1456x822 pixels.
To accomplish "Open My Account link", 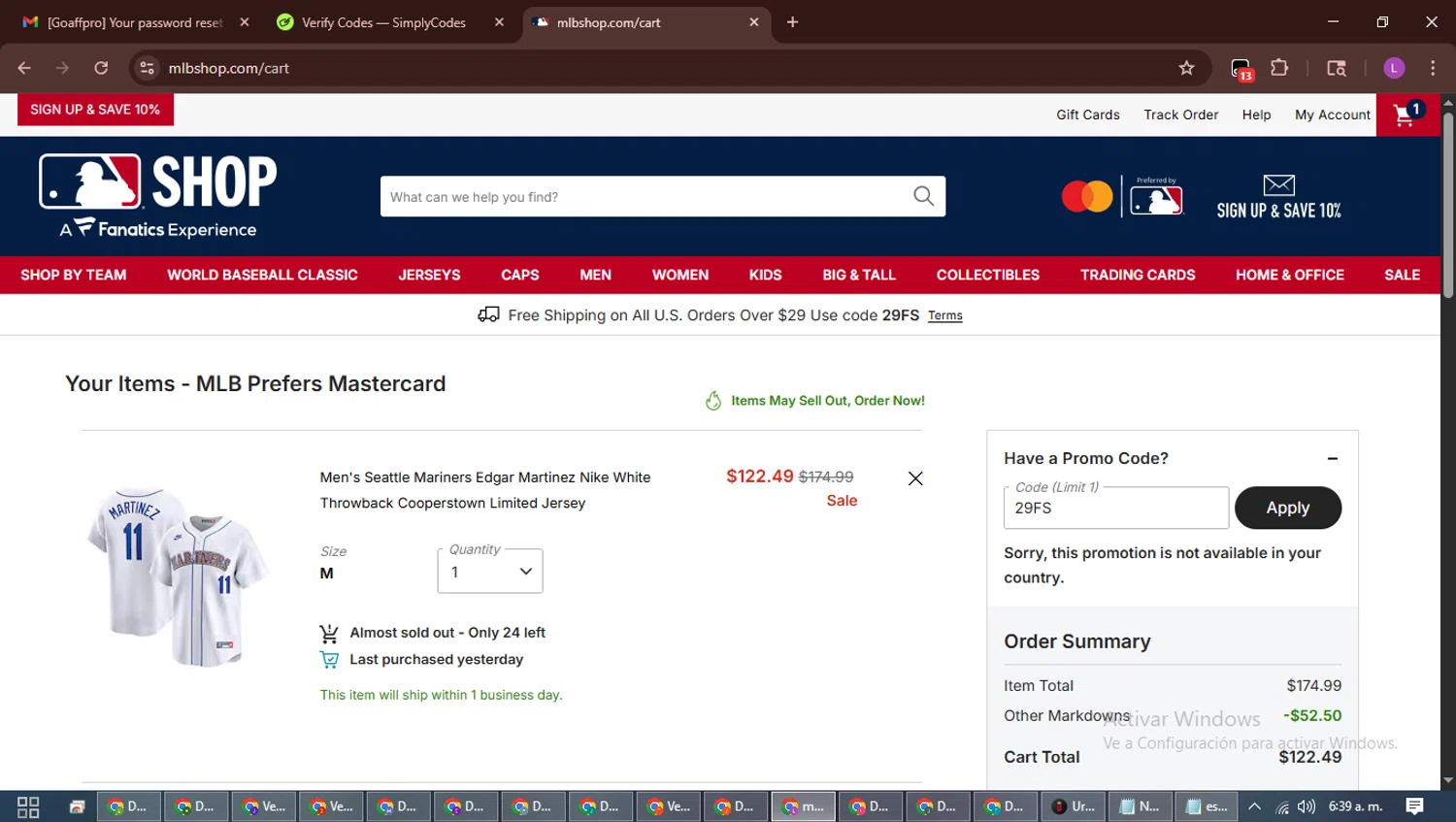I will coord(1332,115).
